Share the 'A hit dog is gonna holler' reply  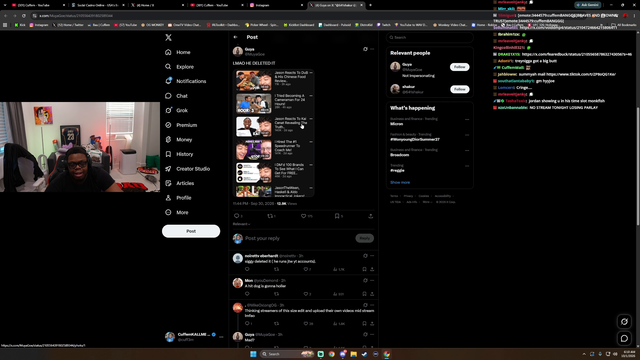(x=372, y=294)
